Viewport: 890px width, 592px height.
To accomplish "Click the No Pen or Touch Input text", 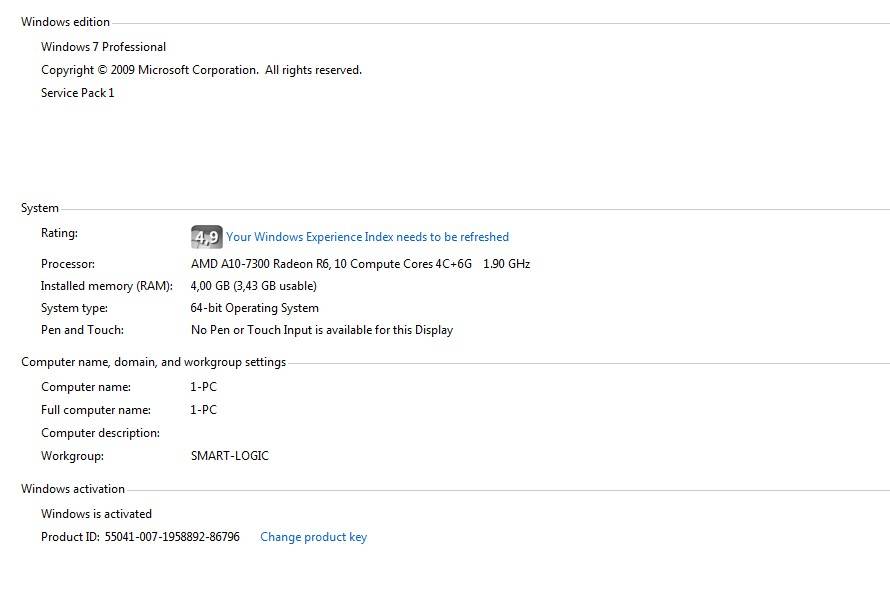I will coord(321,330).
